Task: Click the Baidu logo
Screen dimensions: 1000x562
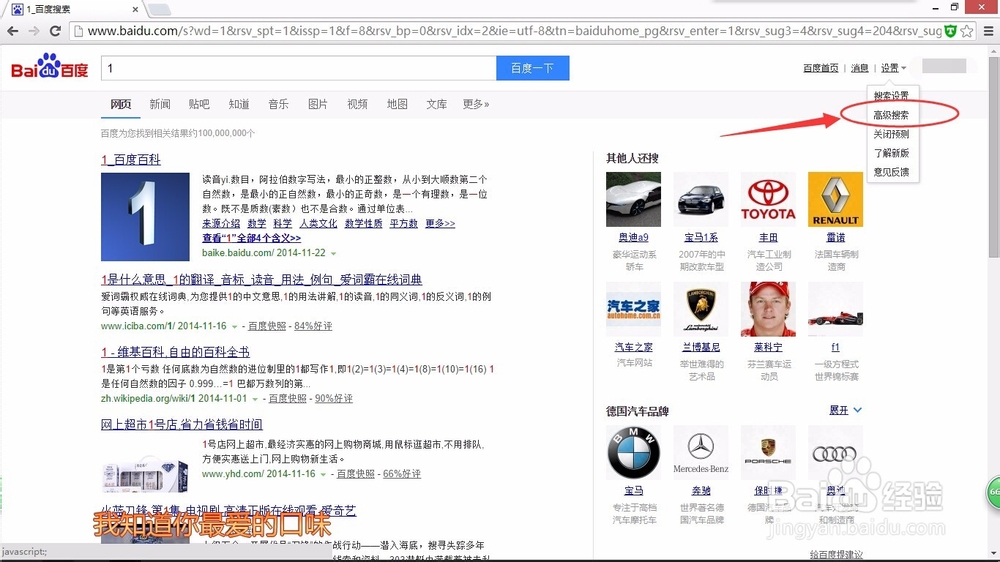Action: [50, 66]
